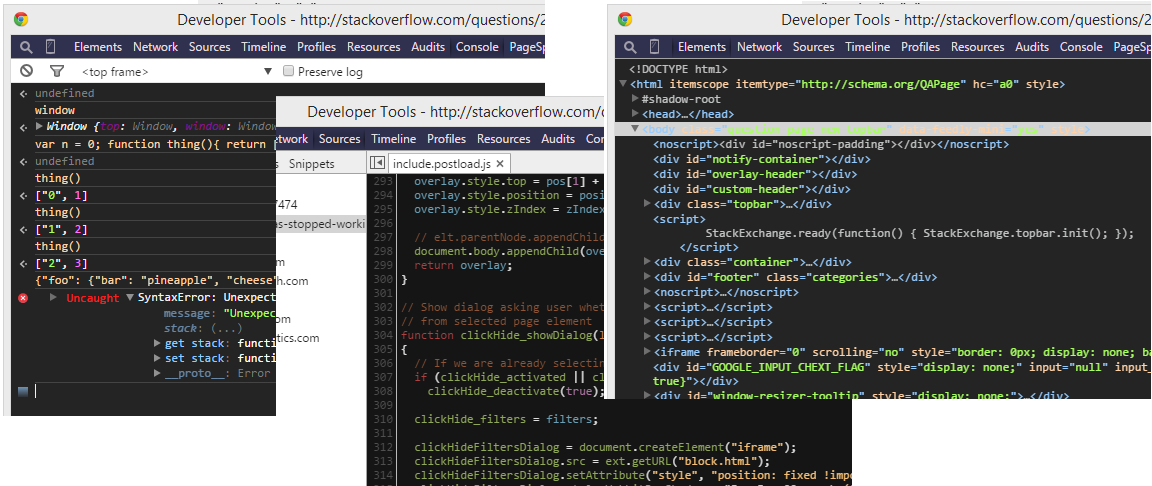Expand the div class container node
The height and width of the screenshot is (486, 1152).
[x=647, y=262]
